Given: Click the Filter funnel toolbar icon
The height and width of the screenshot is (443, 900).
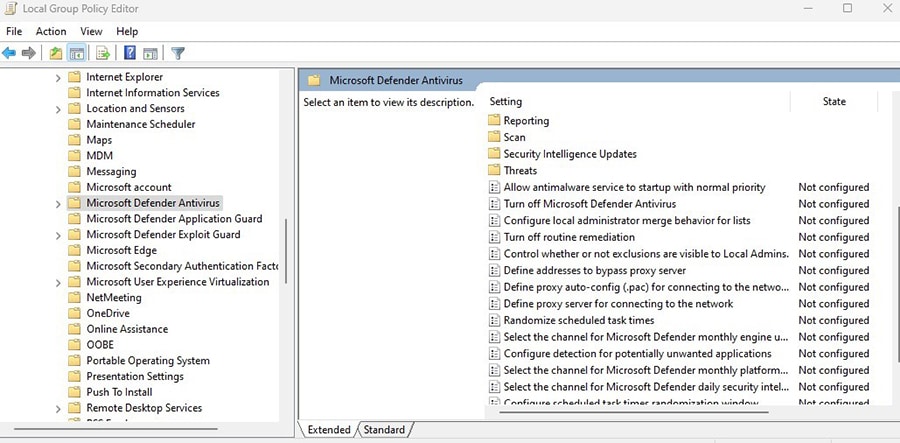Looking at the screenshot, I should click(x=178, y=53).
